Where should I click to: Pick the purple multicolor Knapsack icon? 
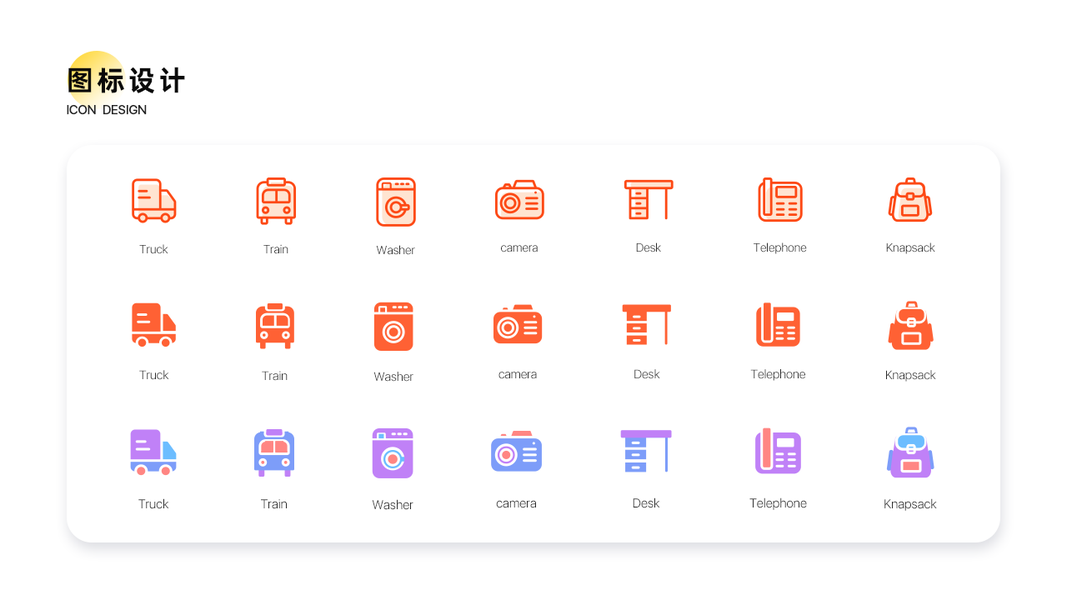pos(910,453)
